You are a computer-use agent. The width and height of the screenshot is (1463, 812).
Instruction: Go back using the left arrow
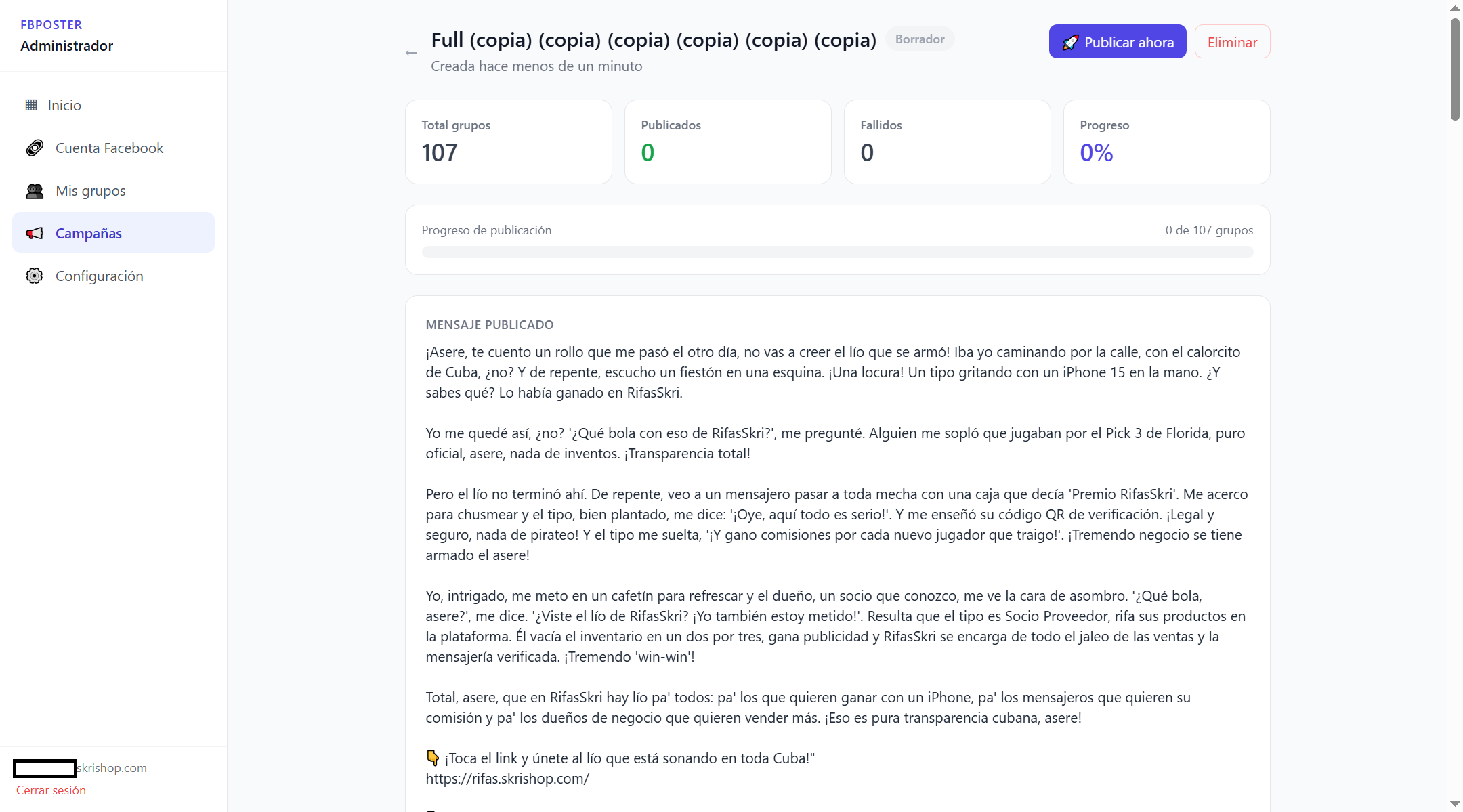pyautogui.click(x=411, y=53)
